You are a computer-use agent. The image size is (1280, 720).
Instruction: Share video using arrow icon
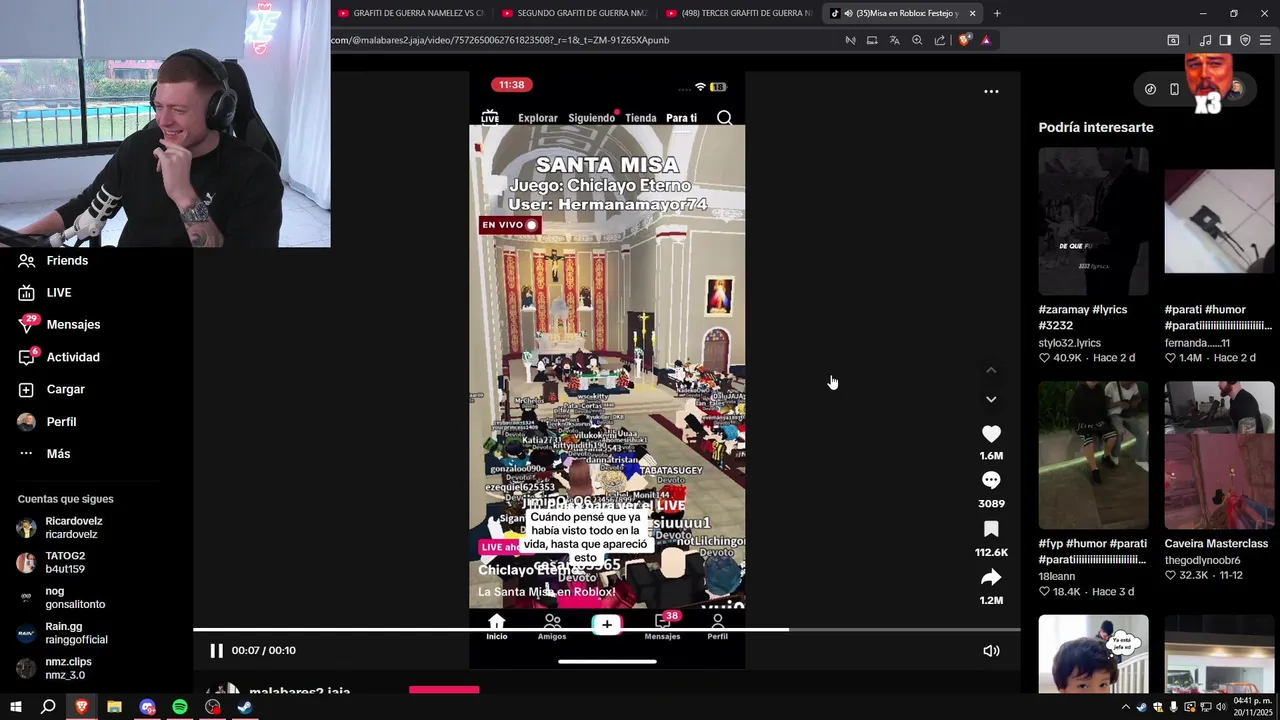(x=991, y=577)
